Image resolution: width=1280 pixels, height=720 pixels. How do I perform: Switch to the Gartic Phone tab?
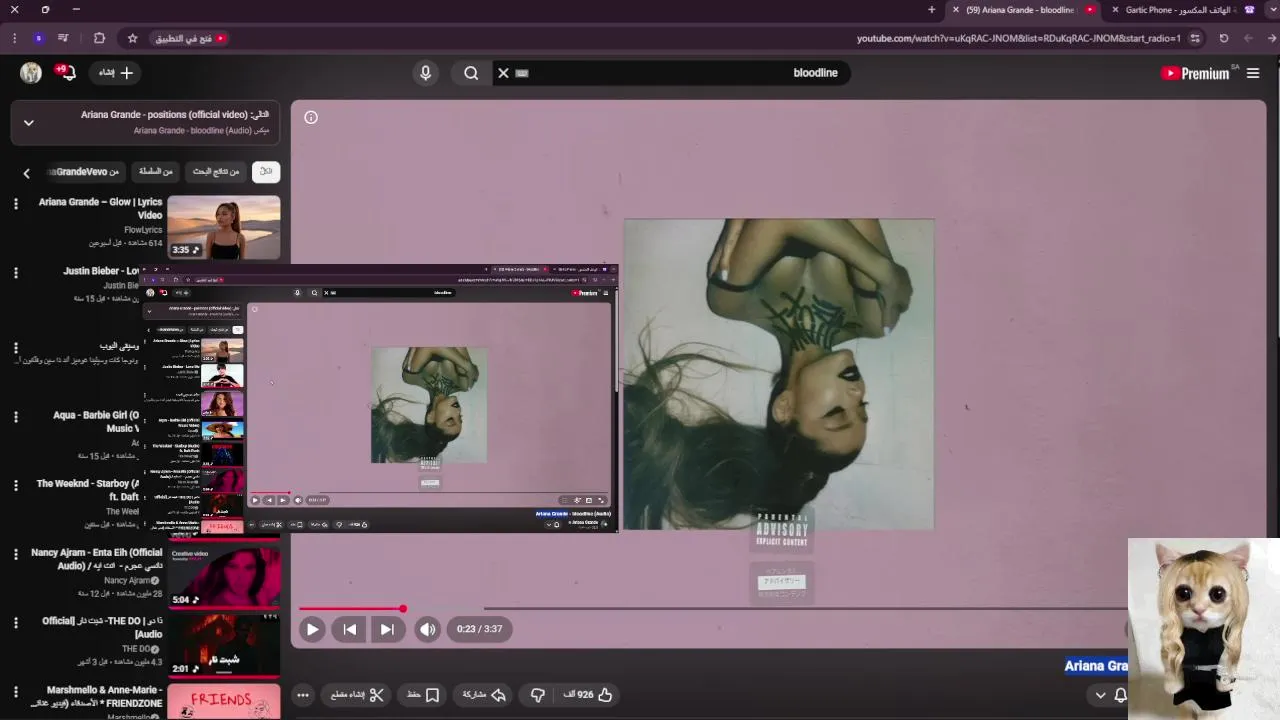click(x=1180, y=10)
